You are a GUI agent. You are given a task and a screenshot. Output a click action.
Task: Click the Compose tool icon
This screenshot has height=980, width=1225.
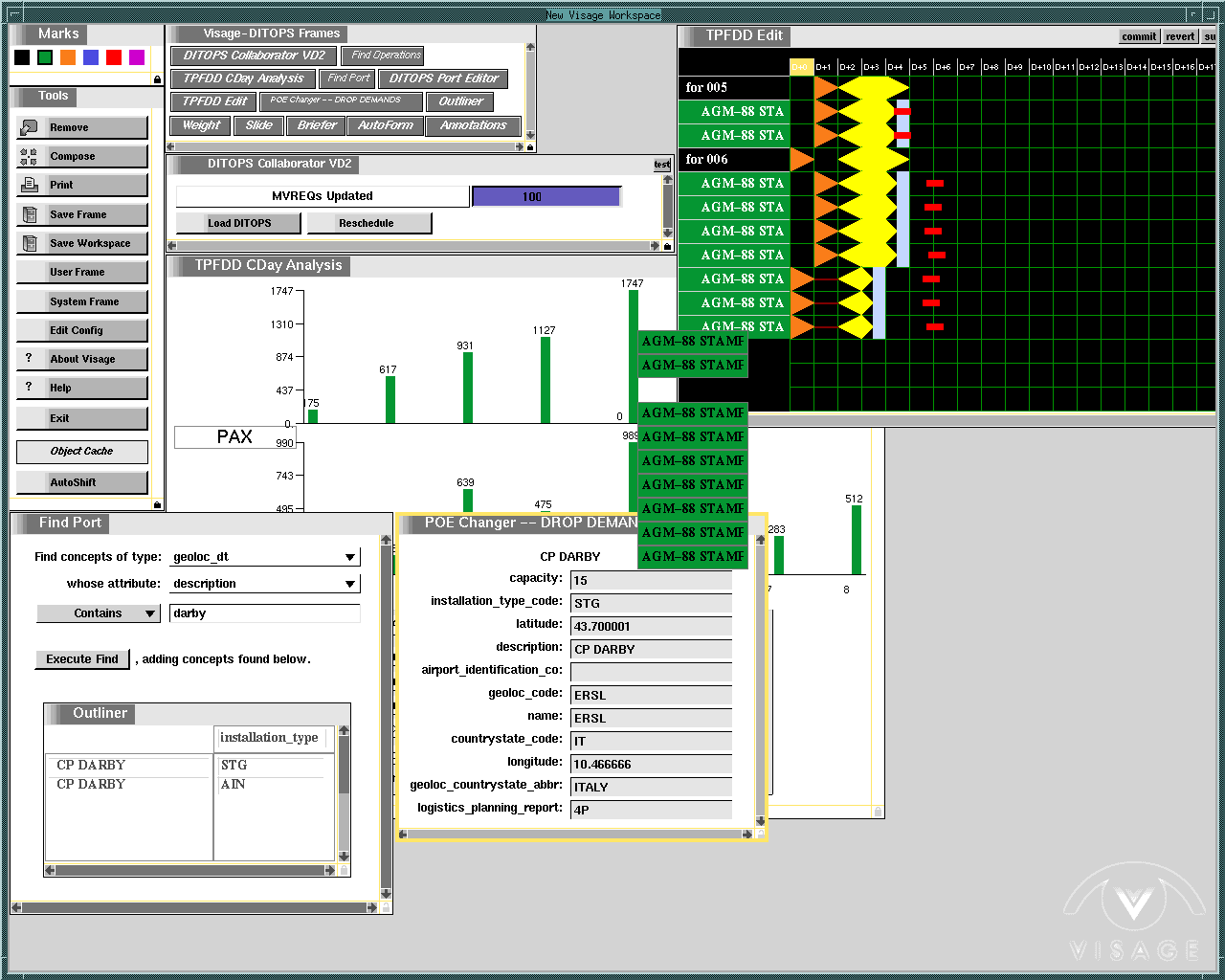tap(29, 157)
